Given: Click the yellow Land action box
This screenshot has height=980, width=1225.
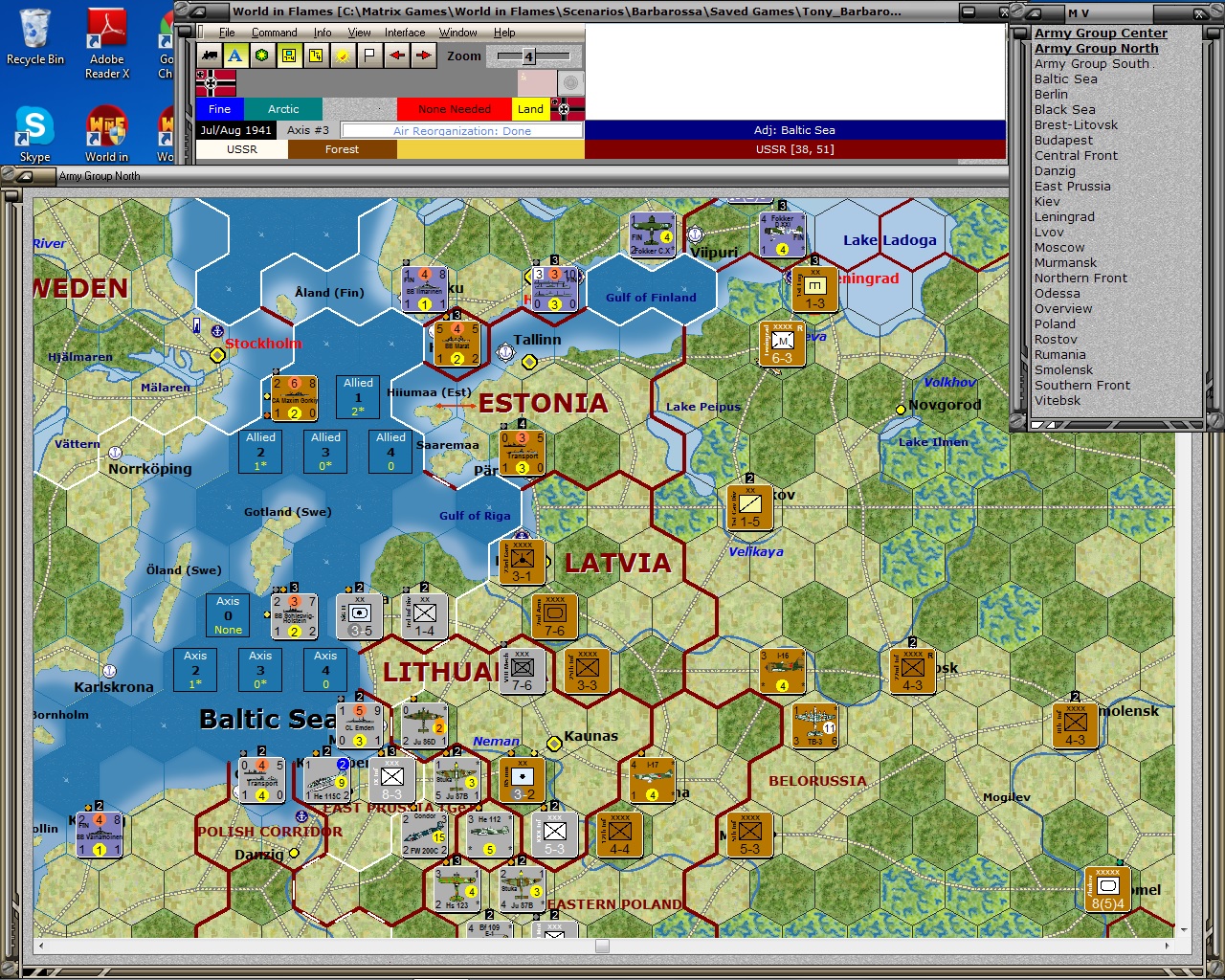Looking at the screenshot, I should point(530,109).
